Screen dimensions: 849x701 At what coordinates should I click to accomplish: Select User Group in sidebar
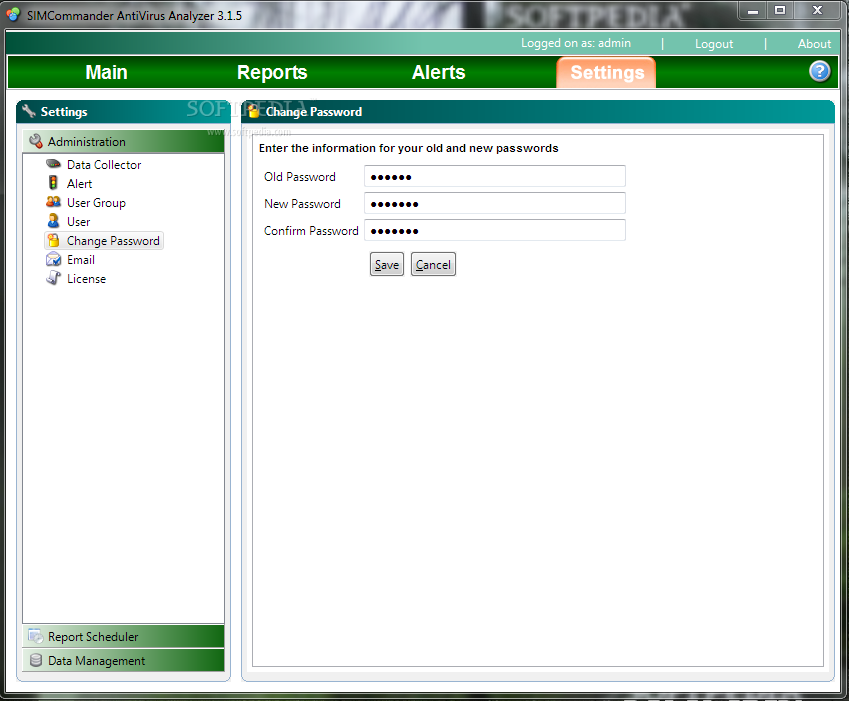96,202
